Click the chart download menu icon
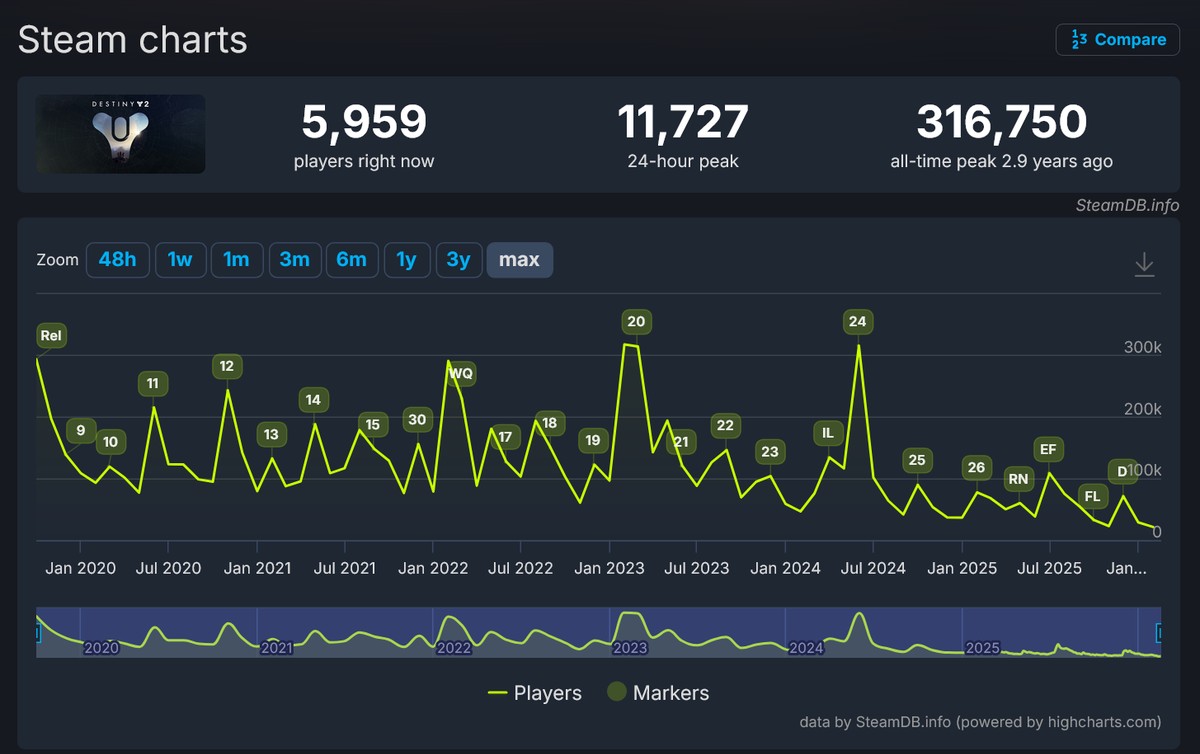 1144,264
